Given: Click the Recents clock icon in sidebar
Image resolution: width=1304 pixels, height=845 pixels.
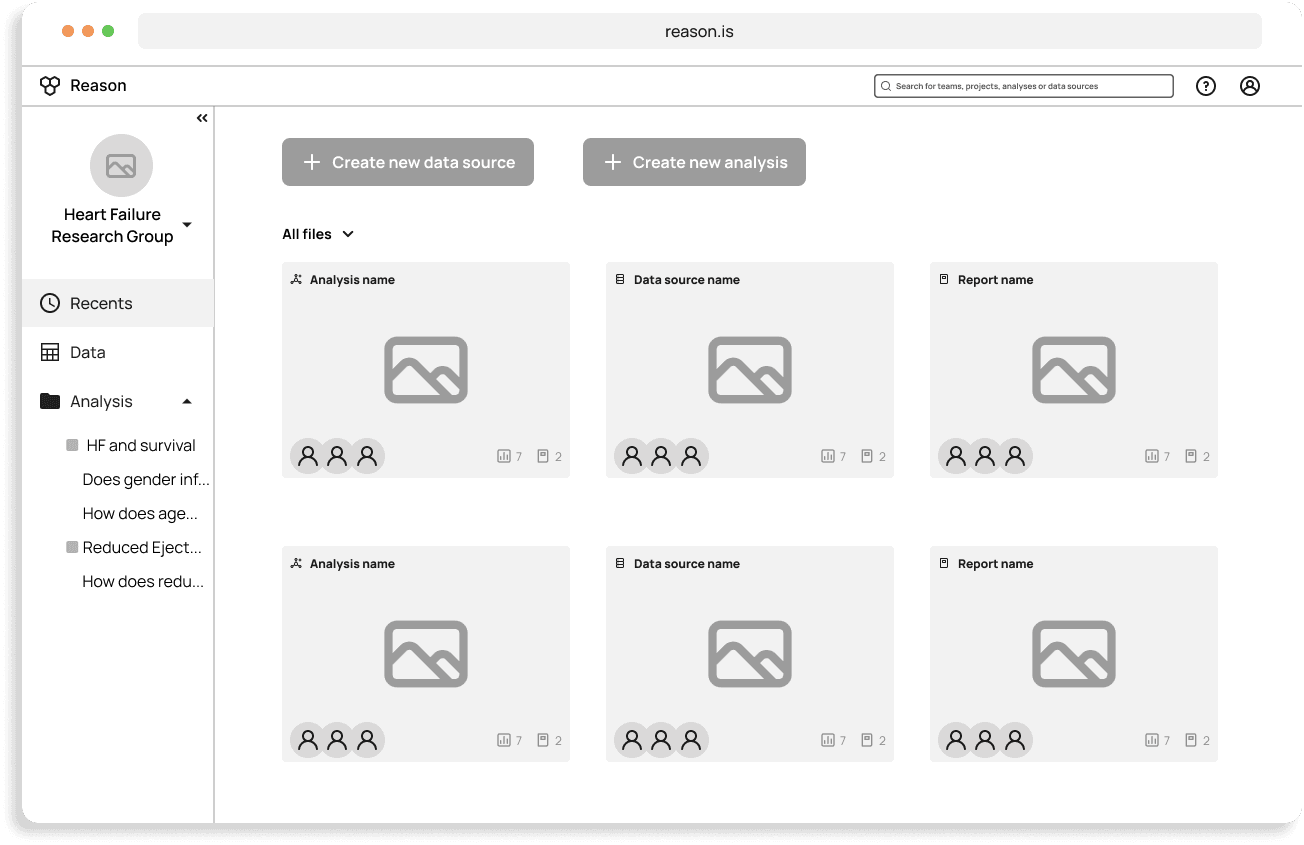Looking at the screenshot, I should [50, 303].
